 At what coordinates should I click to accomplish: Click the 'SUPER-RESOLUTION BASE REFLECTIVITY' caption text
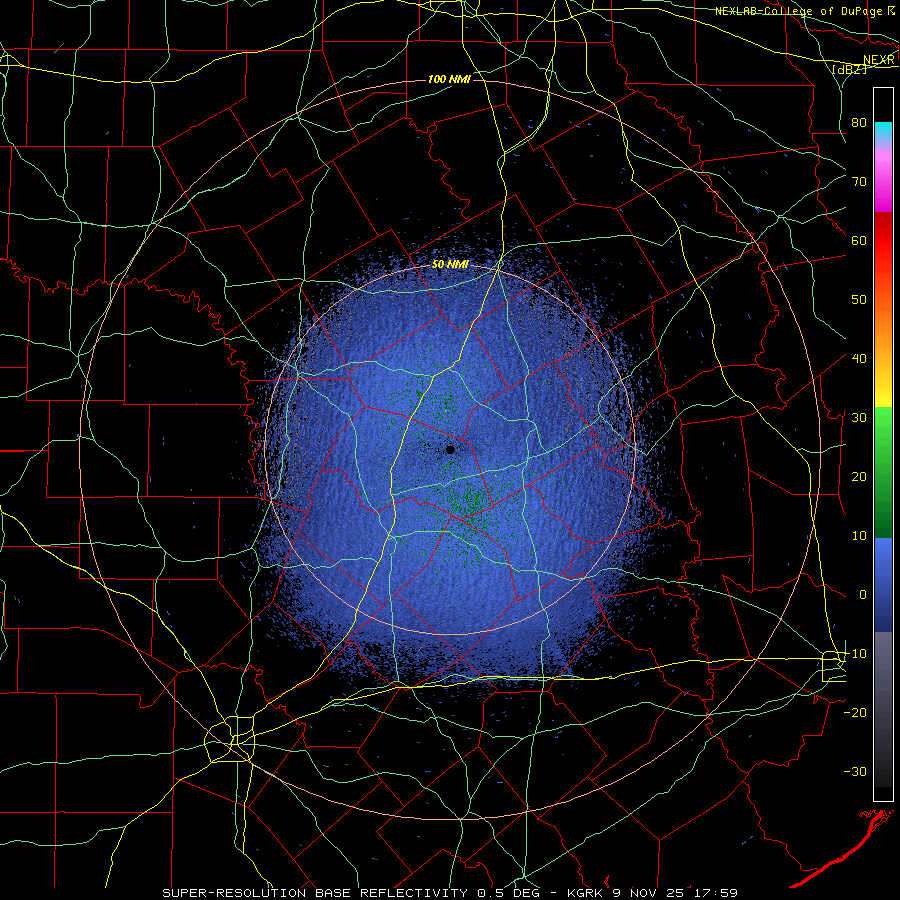[315, 893]
